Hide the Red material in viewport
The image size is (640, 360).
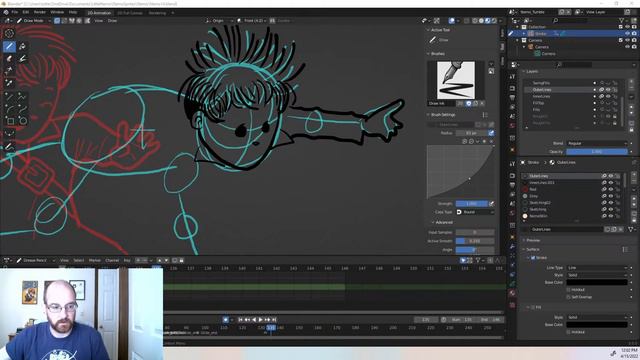click(611, 189)
